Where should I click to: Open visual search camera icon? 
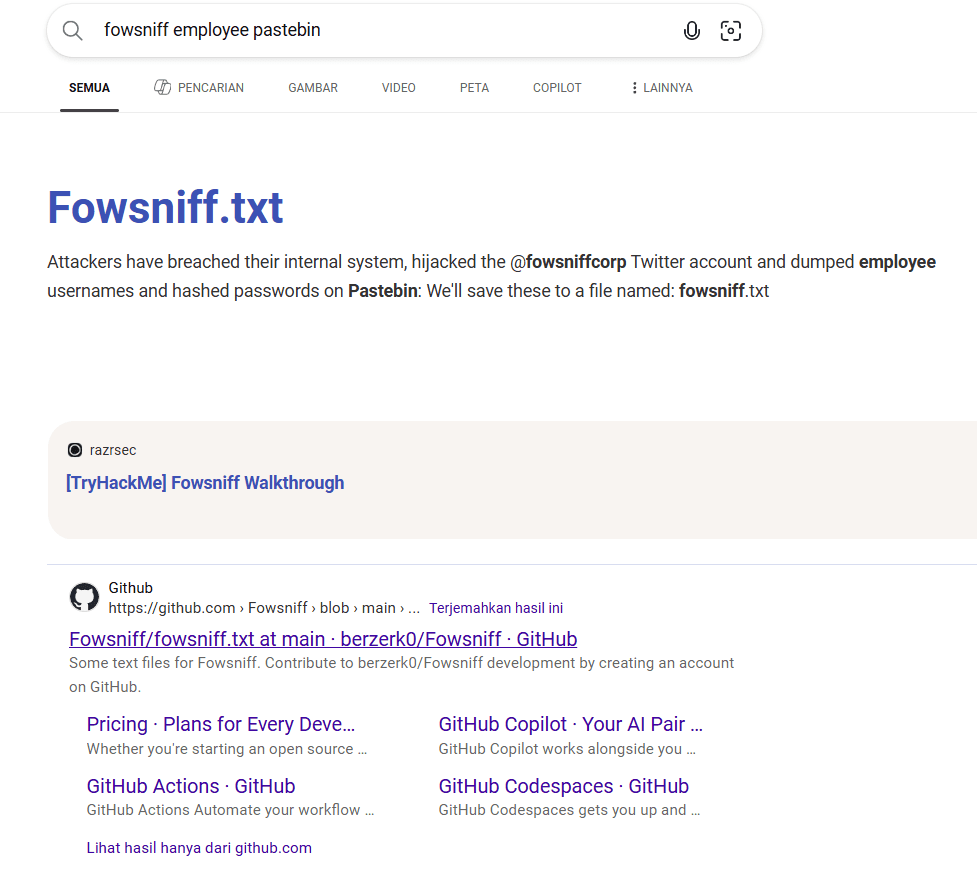pos(731,31)
